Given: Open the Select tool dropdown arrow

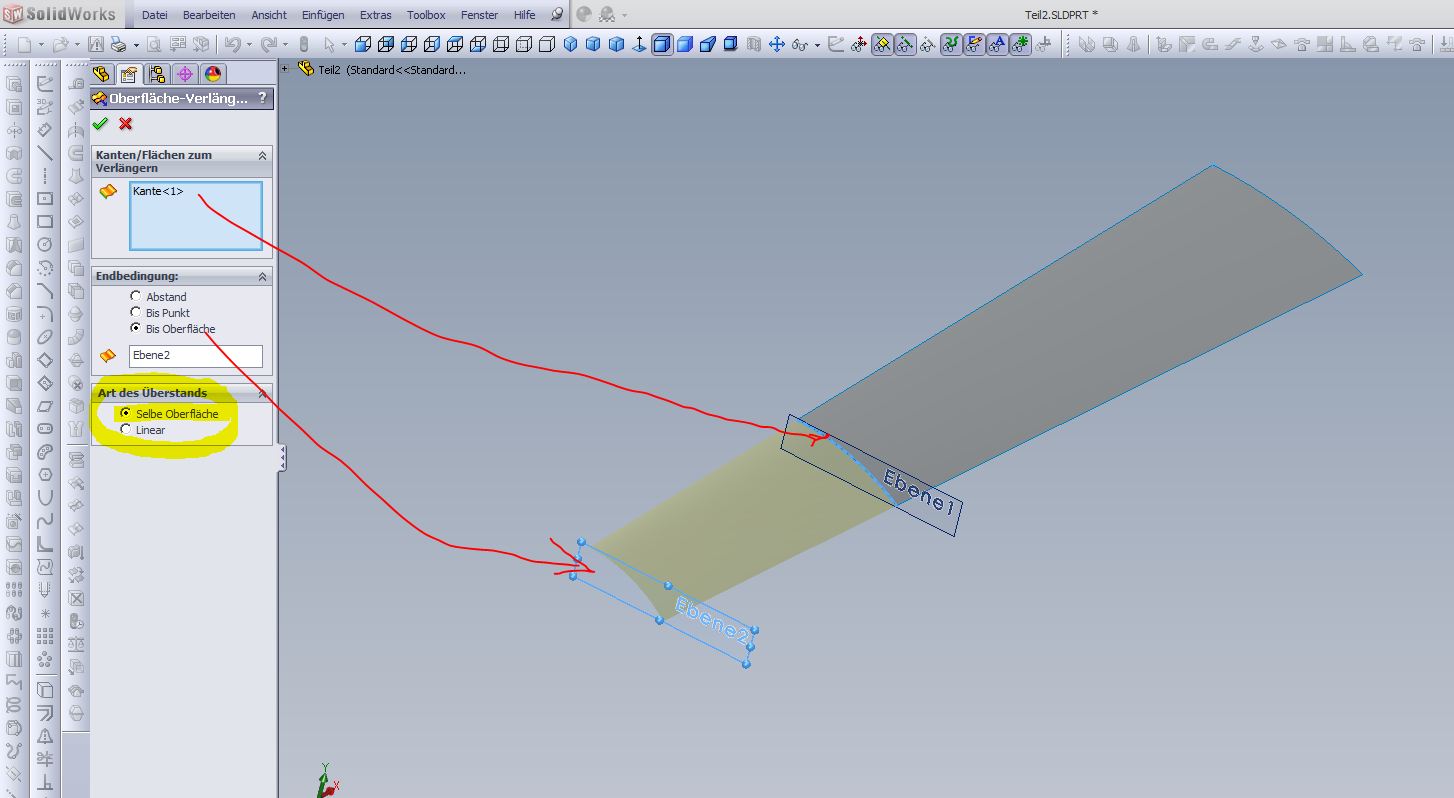Looking at the screenshot, I should (x=344, y=45).
